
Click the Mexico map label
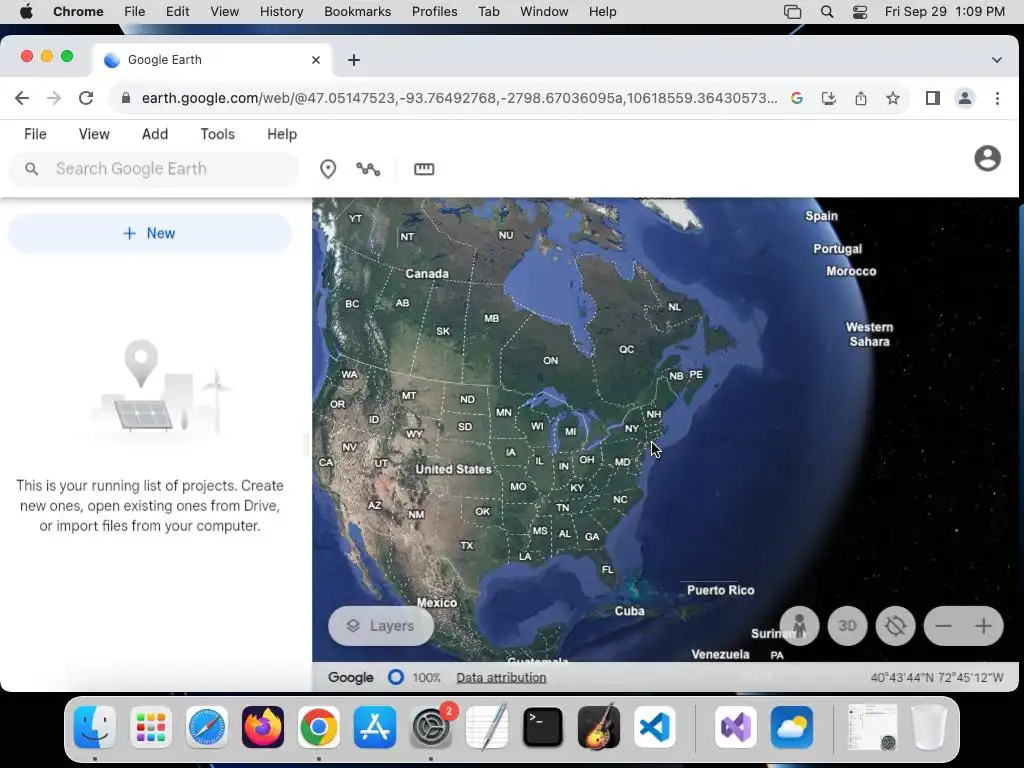[x=437, y=603]
